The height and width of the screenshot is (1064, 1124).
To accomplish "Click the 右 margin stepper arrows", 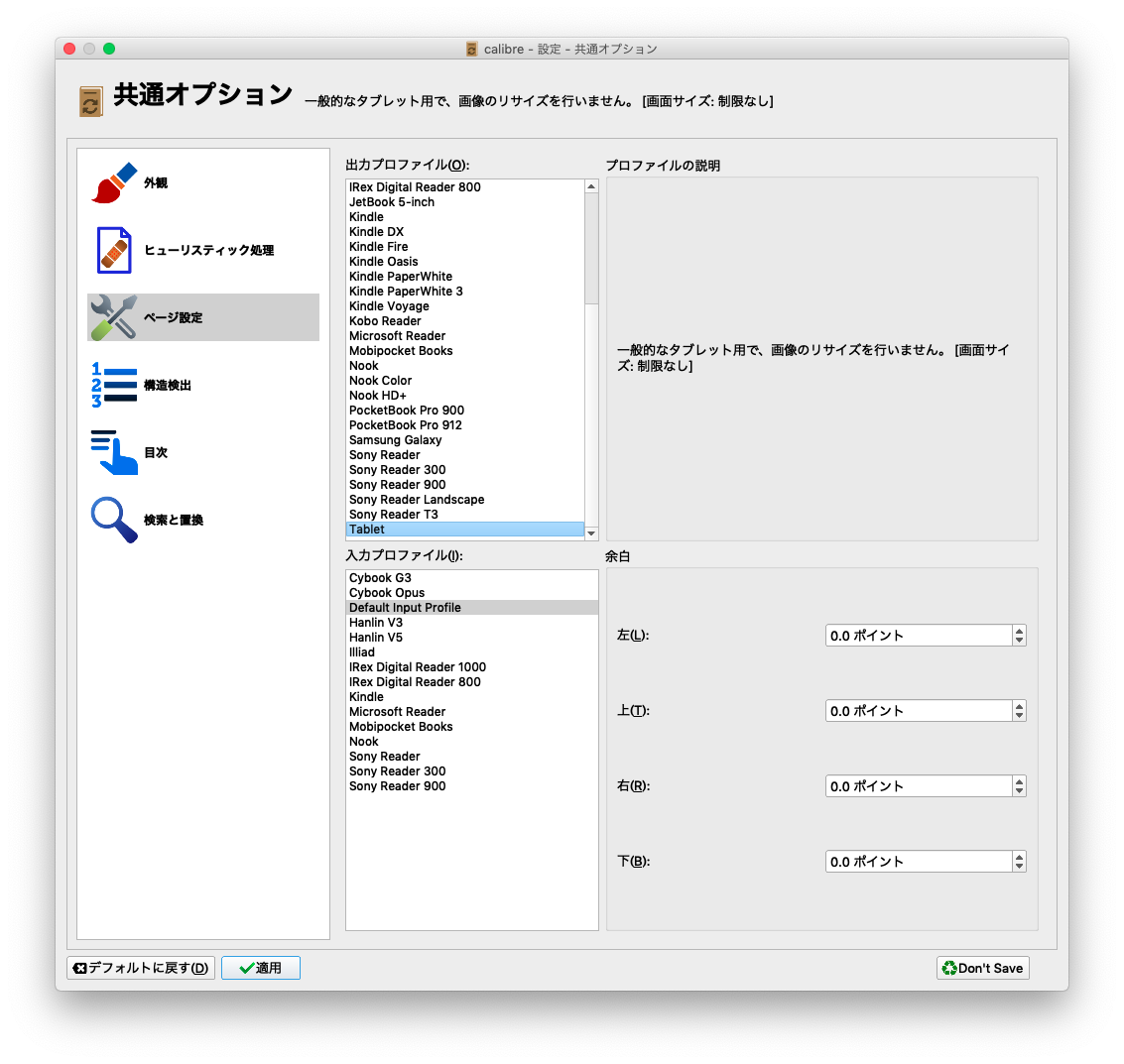I will [1020, 786].
